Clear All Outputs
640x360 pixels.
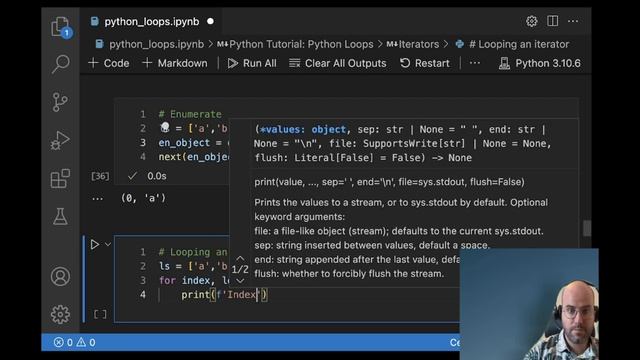pos(338,63)
